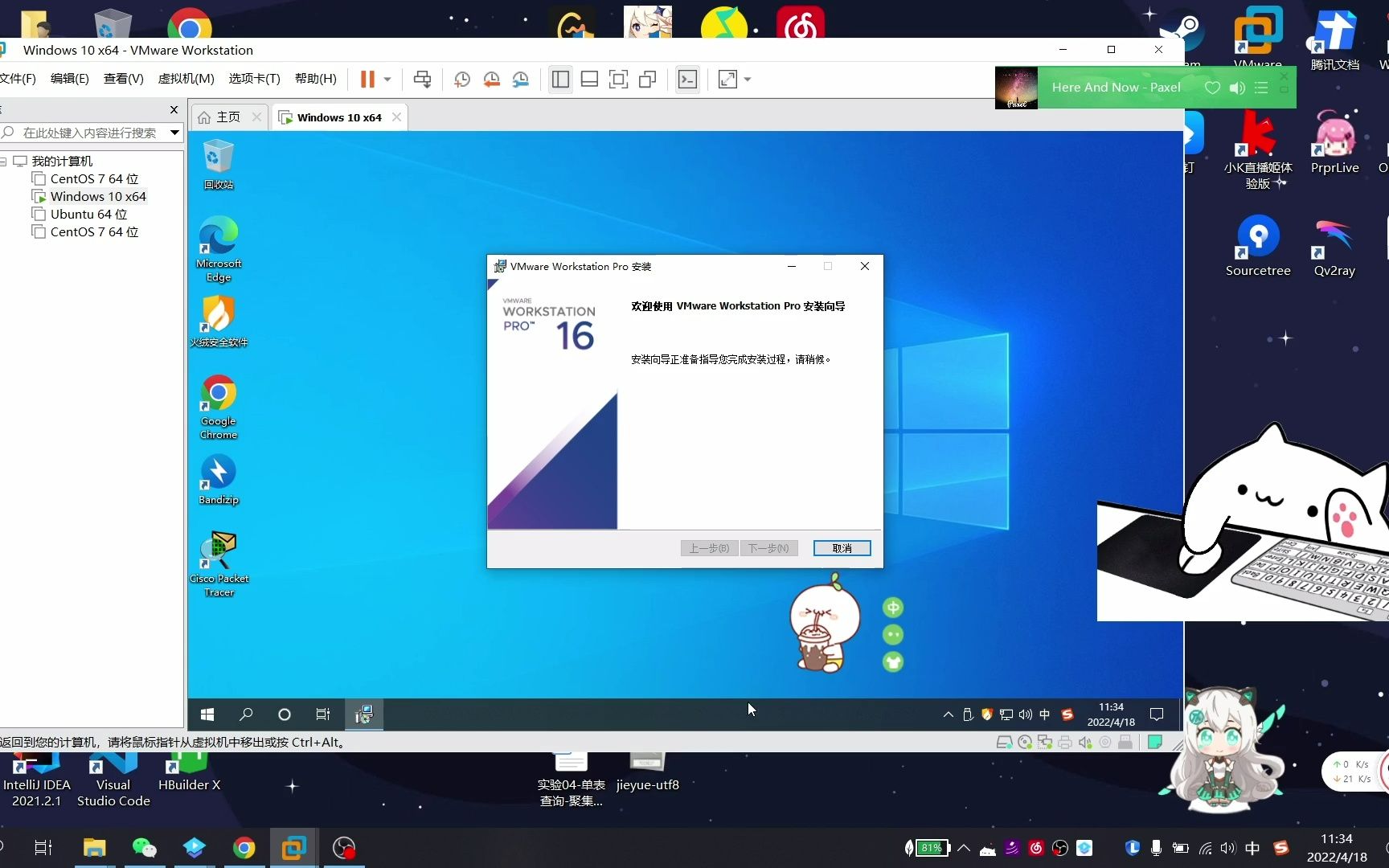Click the installer item in guest taskbar
Viewport: 1389px width, 868px height.
(364, 714)
